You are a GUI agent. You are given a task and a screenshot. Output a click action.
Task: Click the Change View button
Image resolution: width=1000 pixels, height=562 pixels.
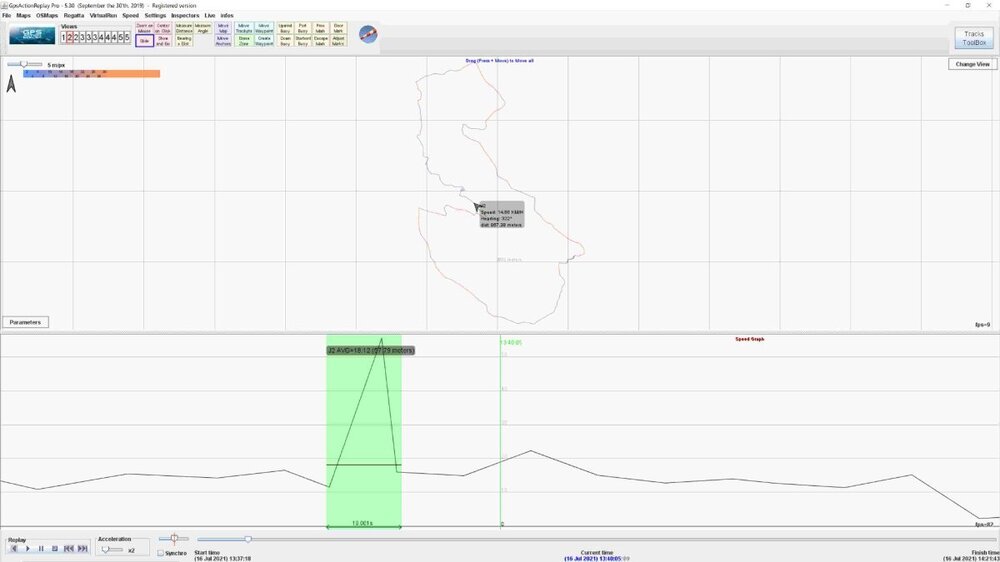[x=971, y=64]
